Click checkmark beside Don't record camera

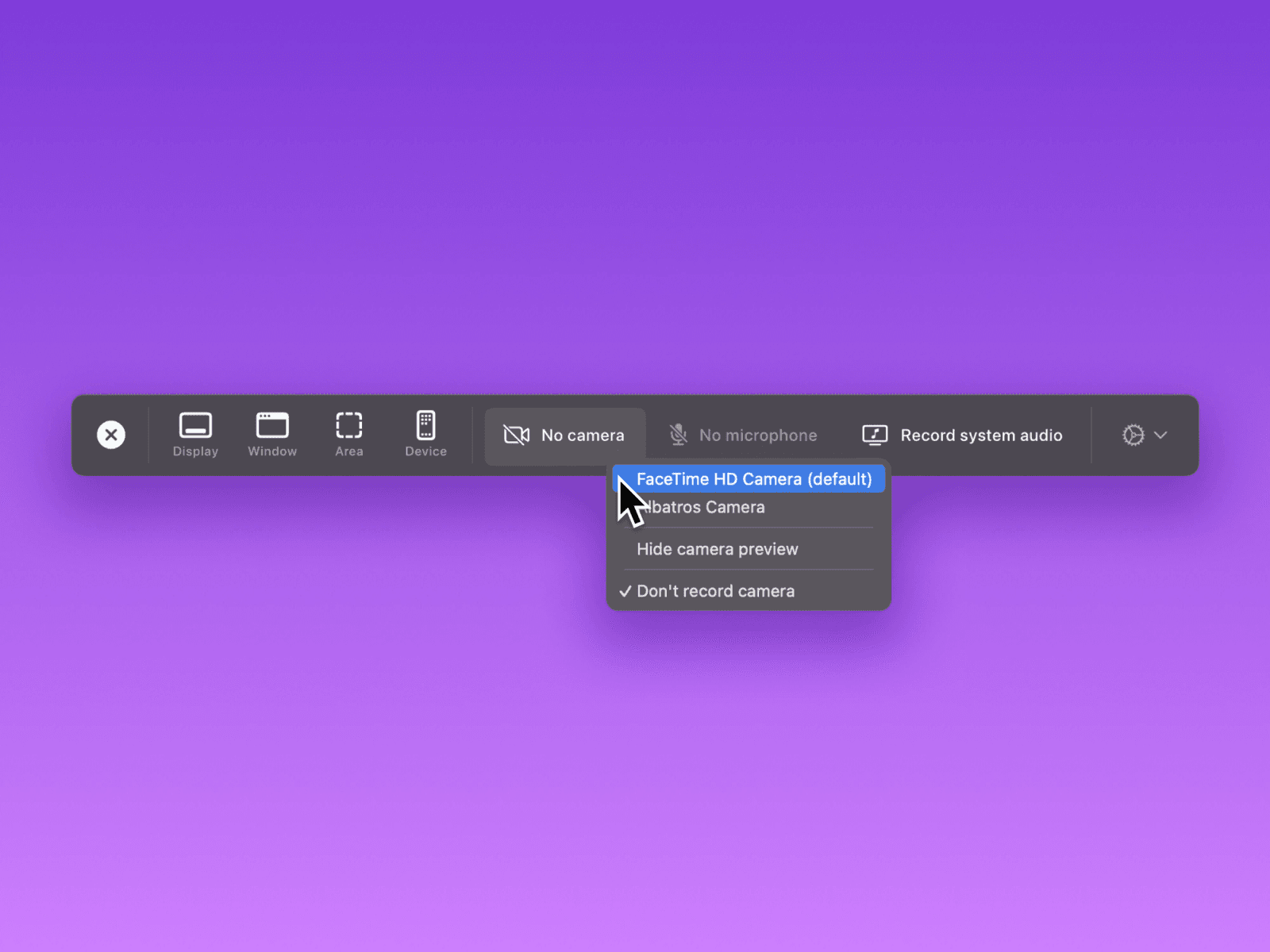tap(625, 591)
